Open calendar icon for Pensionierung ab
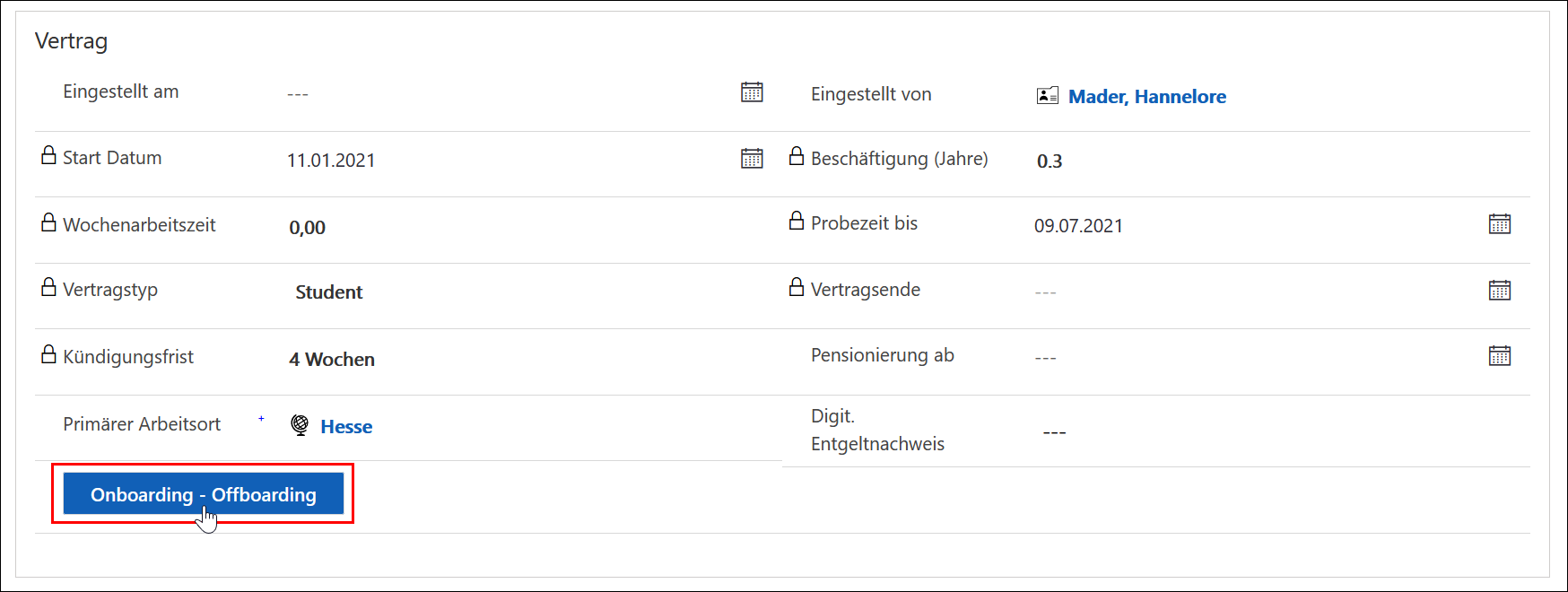This screenshot has height=592, width=1568. pos(1500,356)
